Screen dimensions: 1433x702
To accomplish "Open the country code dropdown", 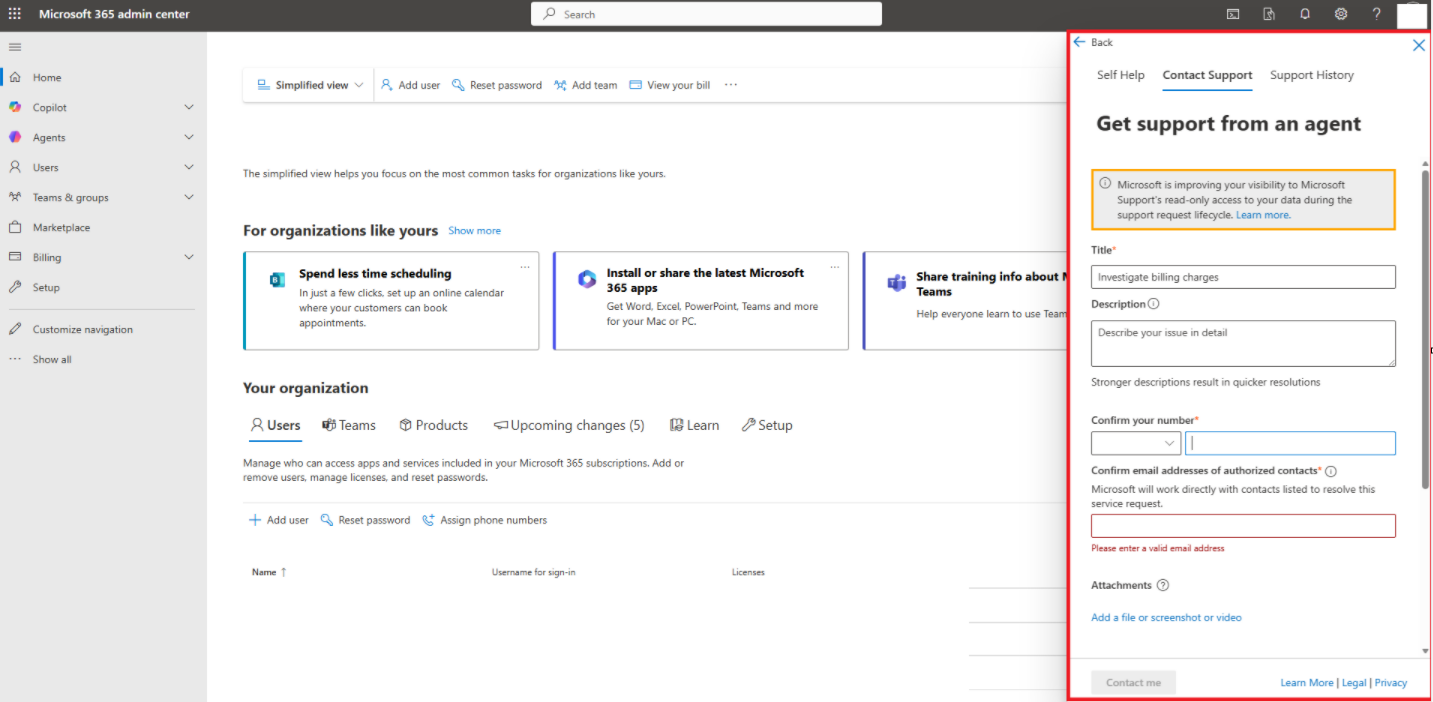I will coord(1136,443).
